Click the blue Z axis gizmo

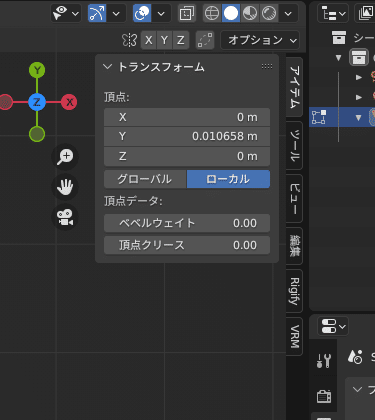click(37, 102)
